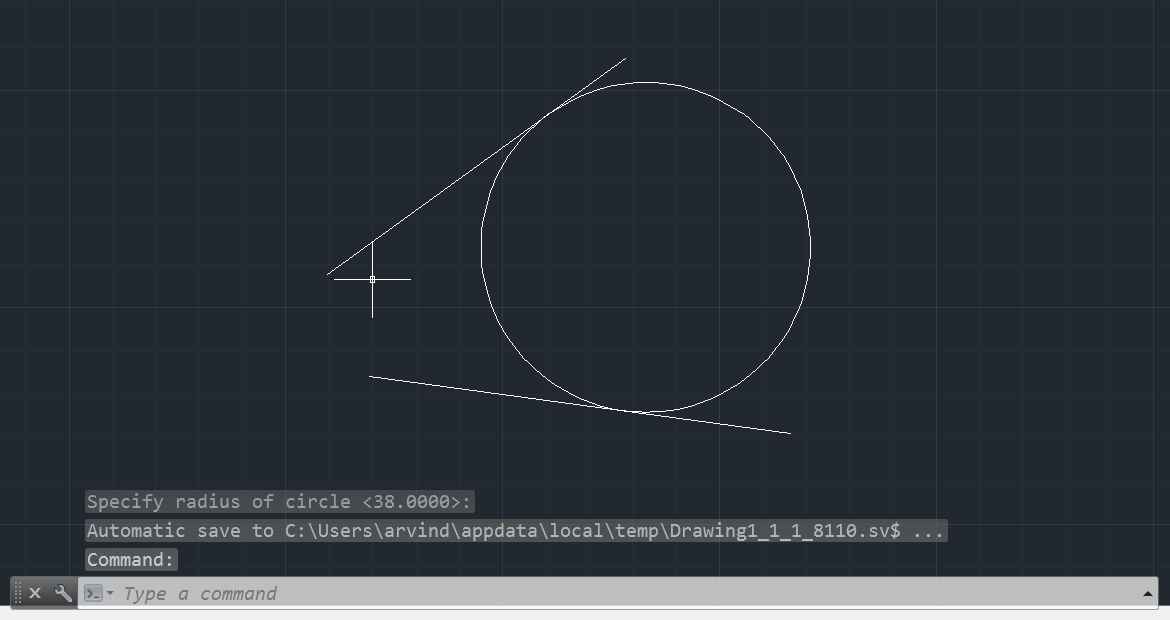Click the crosshair cursor location
The image size is (1170, 620).
click(372, 280)
